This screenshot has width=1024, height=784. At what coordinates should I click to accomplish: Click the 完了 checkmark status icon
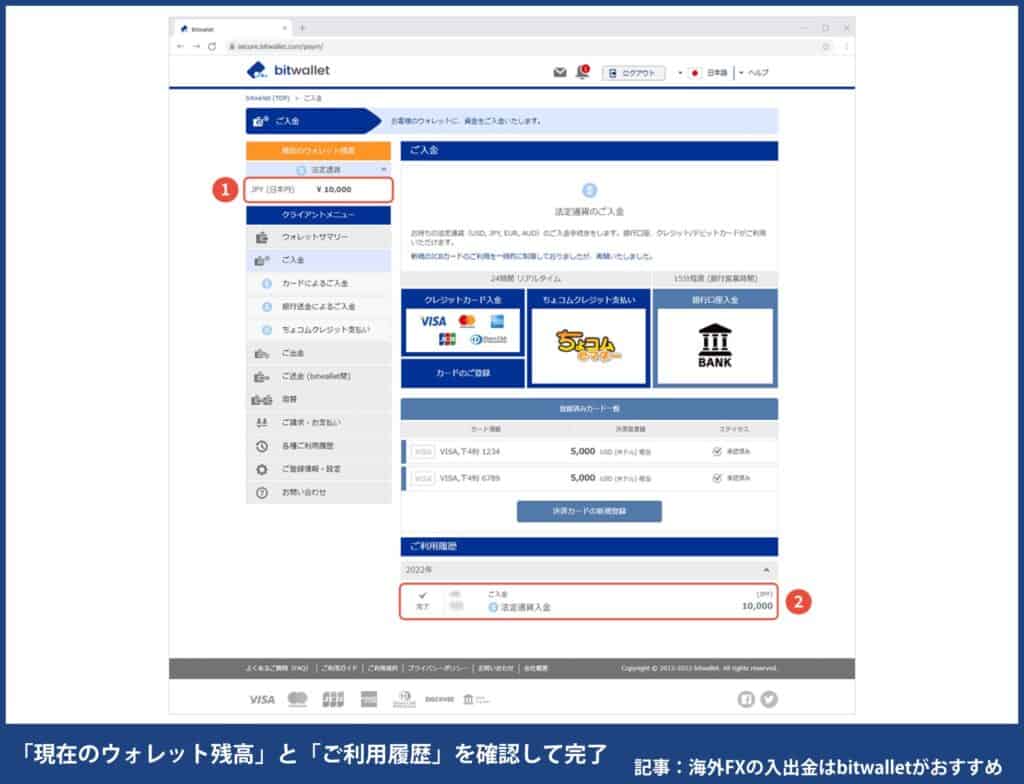423,595
